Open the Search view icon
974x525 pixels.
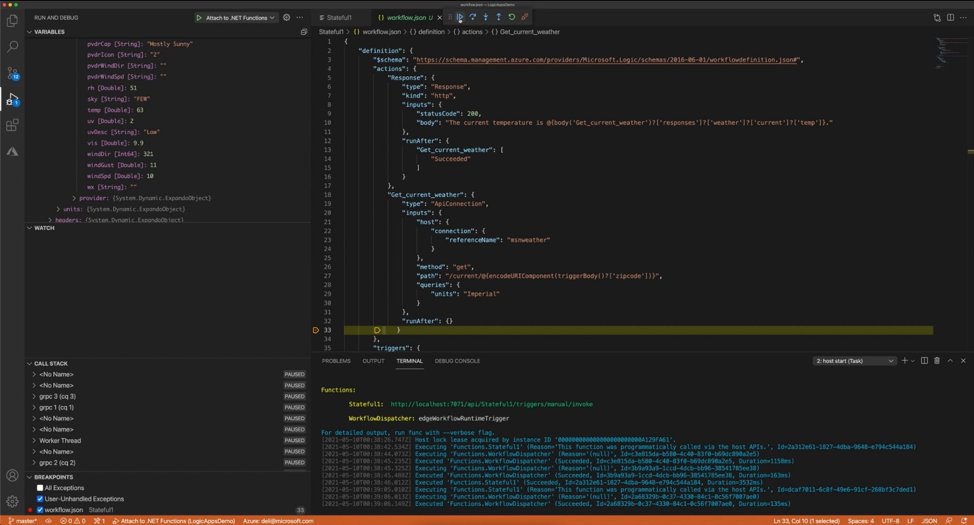pyautogui.click(x=12, y=47)
